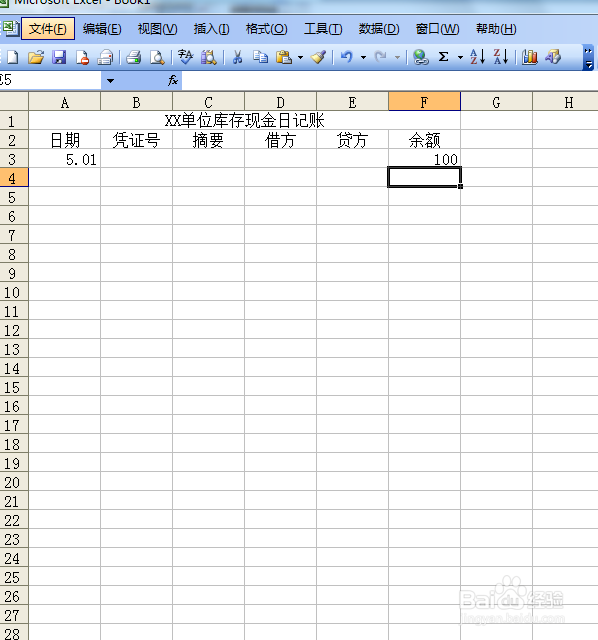Expand the Paste options arrow
This screenshot has width=598, height=640.
click(300, 58)
